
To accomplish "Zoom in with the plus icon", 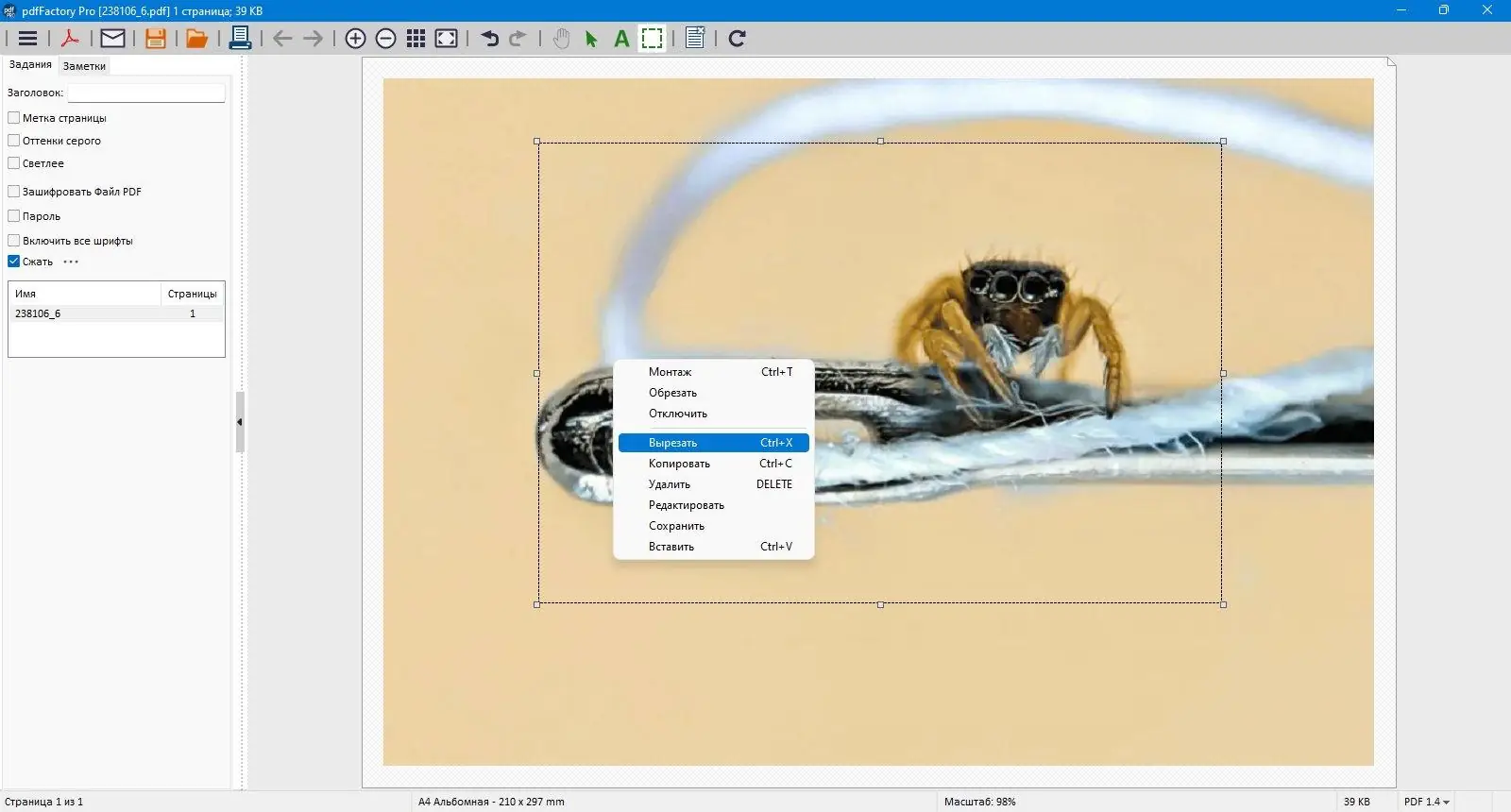I will [x=355, y=39].
